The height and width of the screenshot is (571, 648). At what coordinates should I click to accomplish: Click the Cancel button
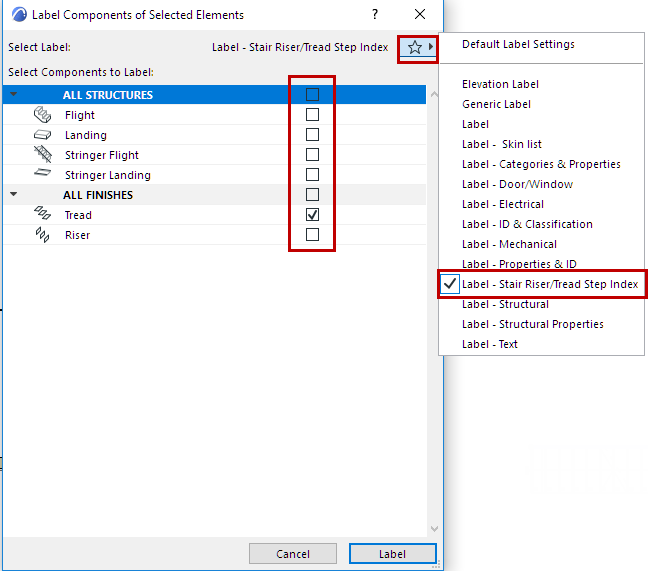293,554
